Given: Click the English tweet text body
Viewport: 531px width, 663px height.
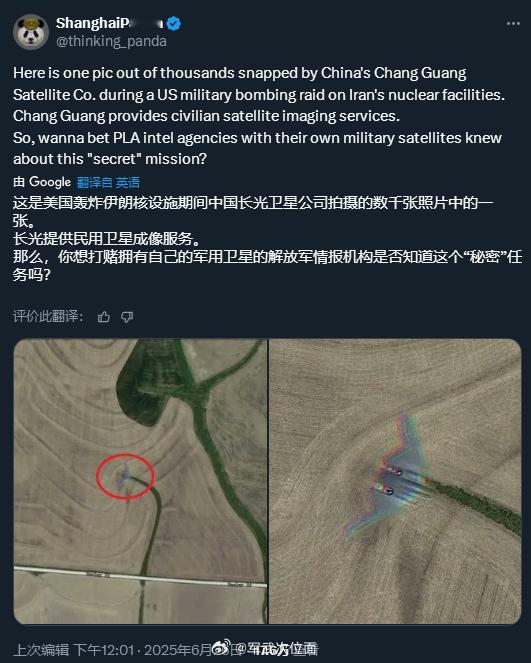Looking at the screenshot, I should 259,116.
